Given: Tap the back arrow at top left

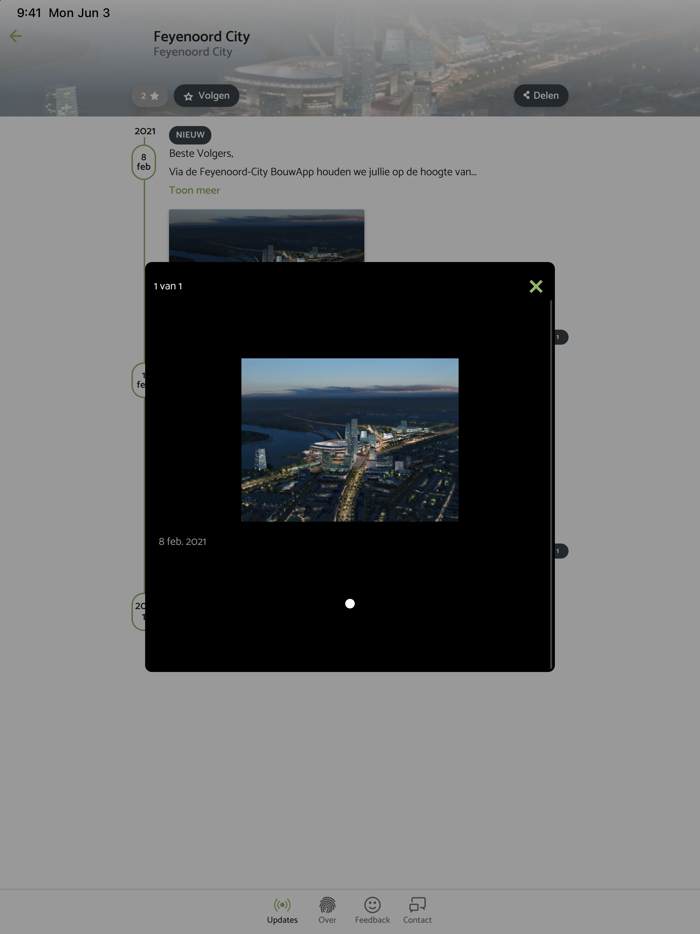Looking at the screenshot, I should pyautogui.click(x=15, y=36).
